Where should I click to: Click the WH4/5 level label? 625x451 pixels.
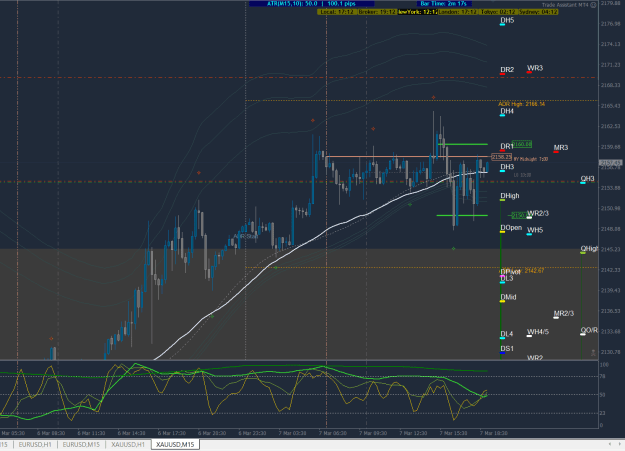(x=538, y=332)
